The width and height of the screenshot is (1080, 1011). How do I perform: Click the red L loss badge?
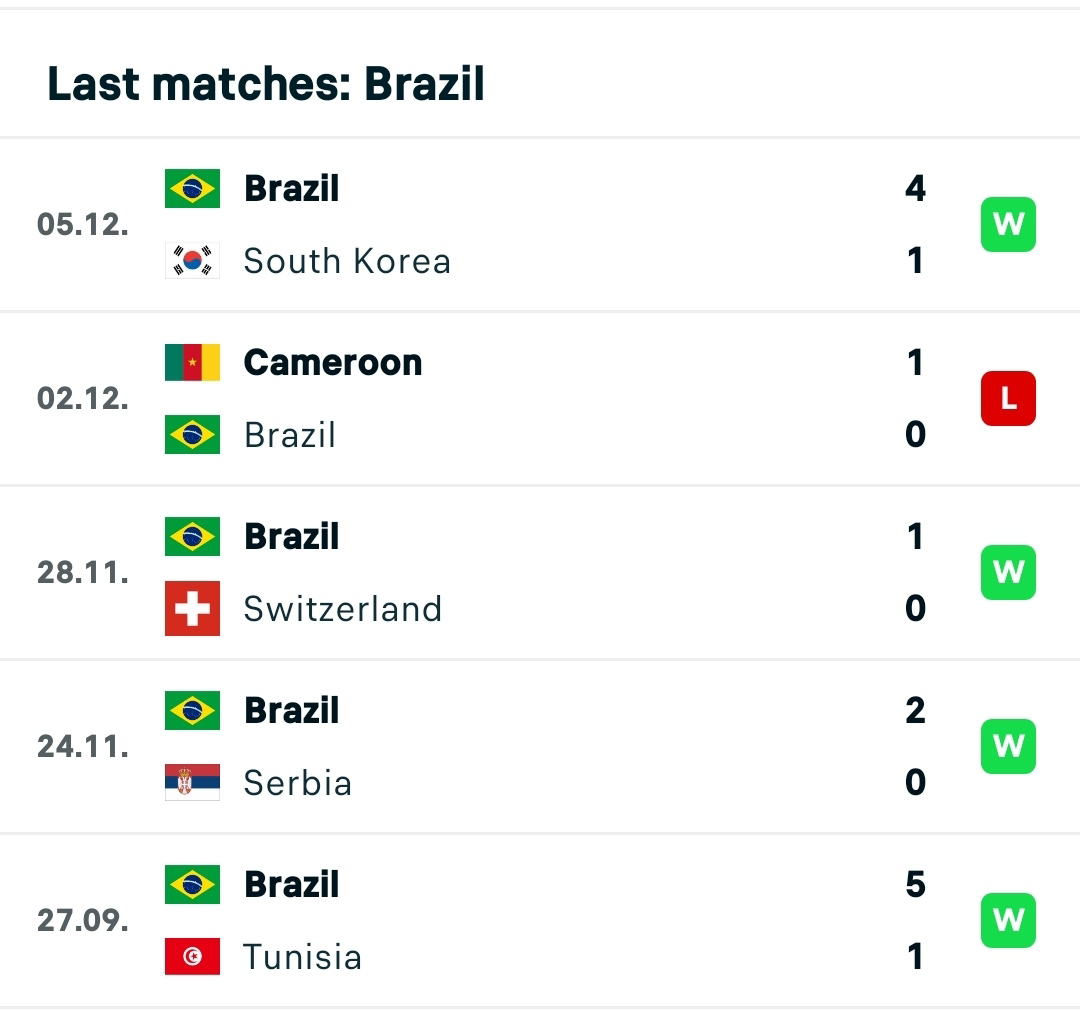tap(1008, 399)
